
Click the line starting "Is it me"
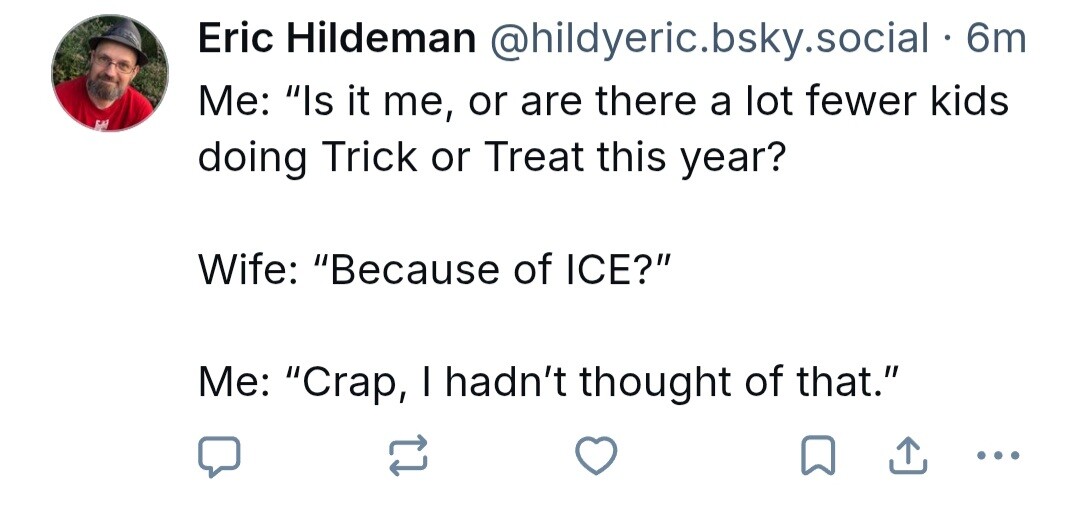[x=603, y=101]
